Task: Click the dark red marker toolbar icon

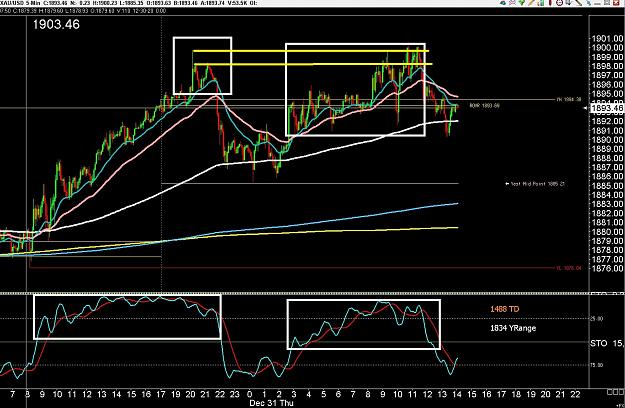Action: 550,3
